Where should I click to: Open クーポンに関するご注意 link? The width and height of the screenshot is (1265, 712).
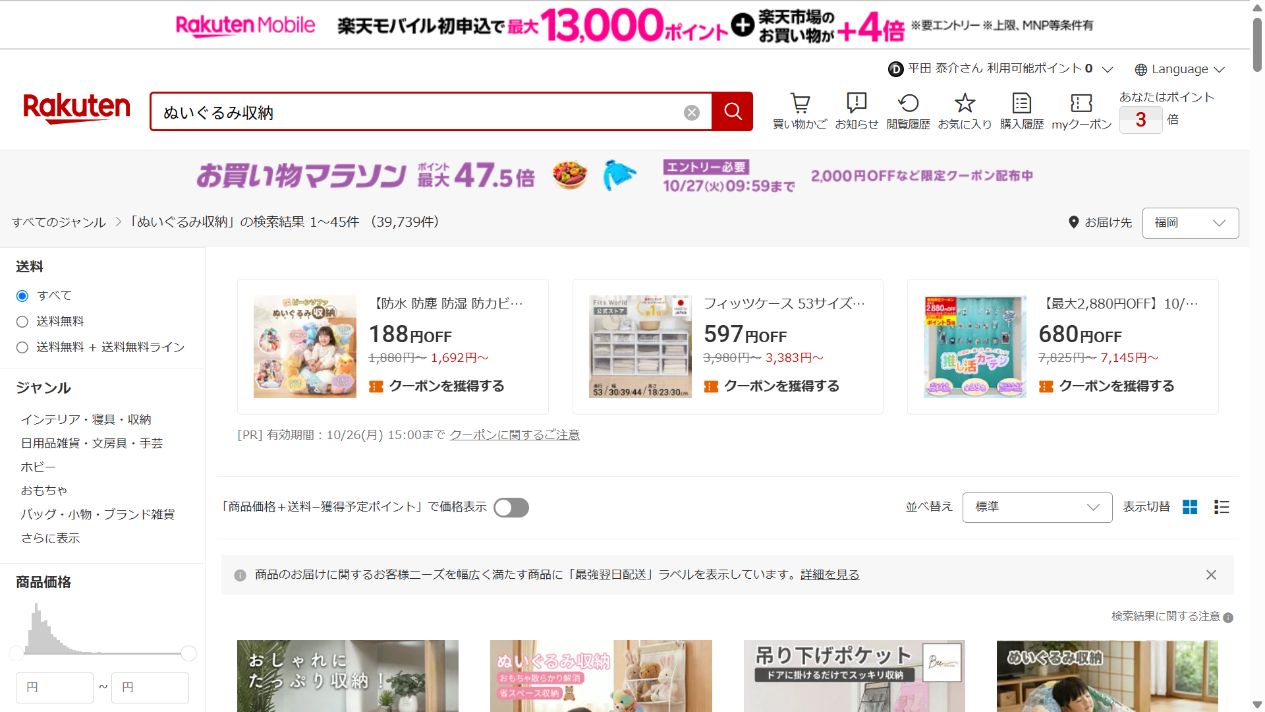click(515, 435)
